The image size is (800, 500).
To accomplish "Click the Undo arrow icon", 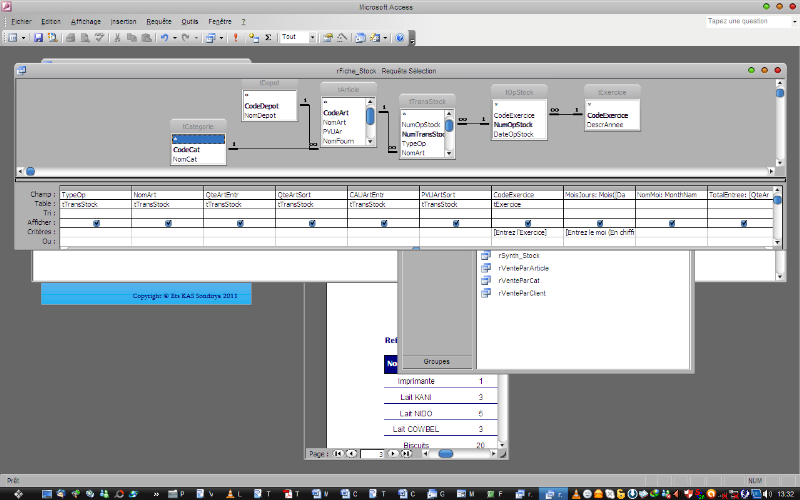I will [x=163, y=38].
